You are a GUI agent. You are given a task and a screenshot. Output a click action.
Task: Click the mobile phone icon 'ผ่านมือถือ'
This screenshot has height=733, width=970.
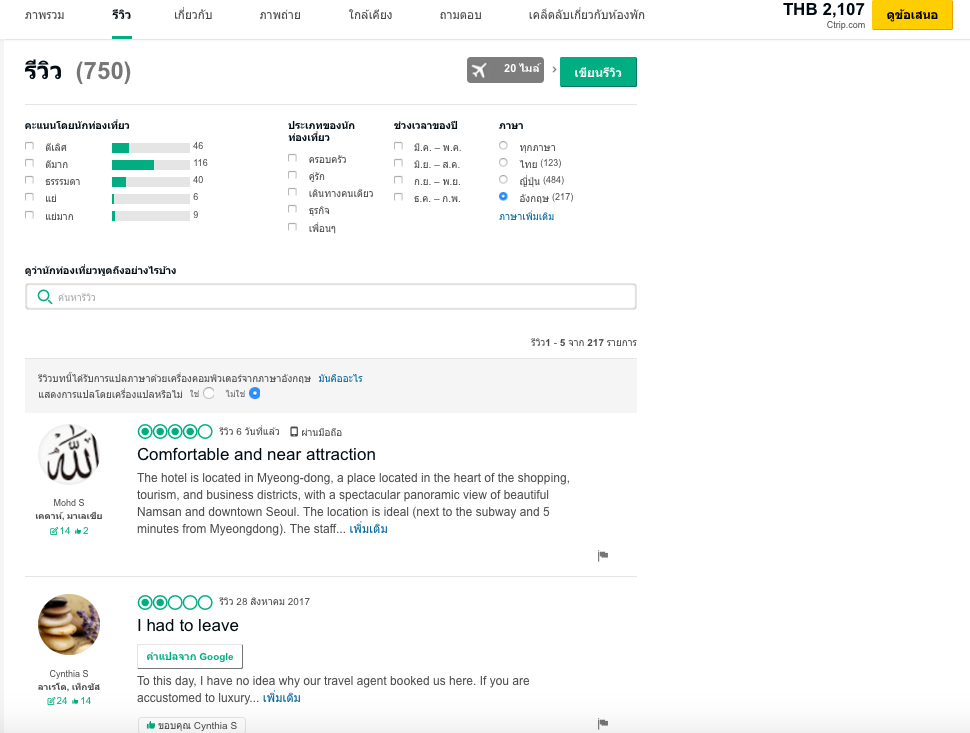pyautogui.click(x=294, y=432)
